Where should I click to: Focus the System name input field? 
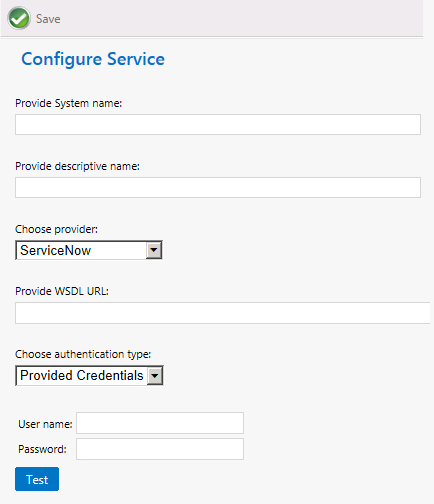pyautogui.click(x=218, y=125)
